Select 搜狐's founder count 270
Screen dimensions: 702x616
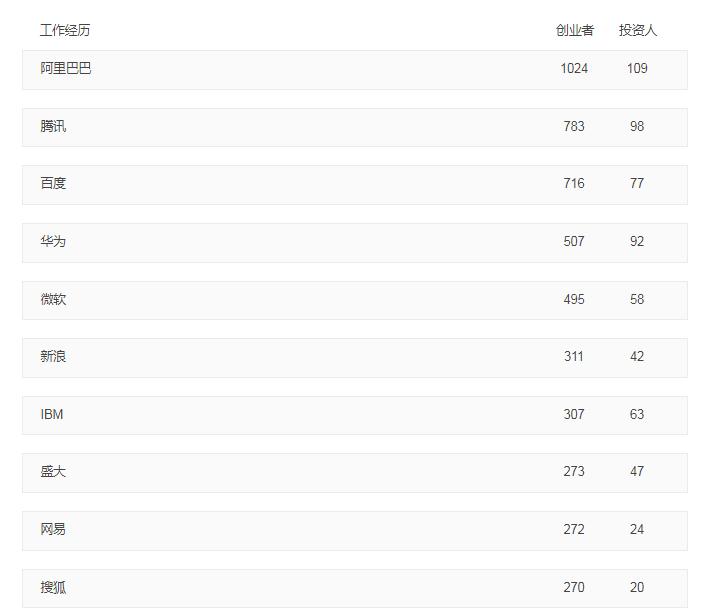click(x=574, y=588)
